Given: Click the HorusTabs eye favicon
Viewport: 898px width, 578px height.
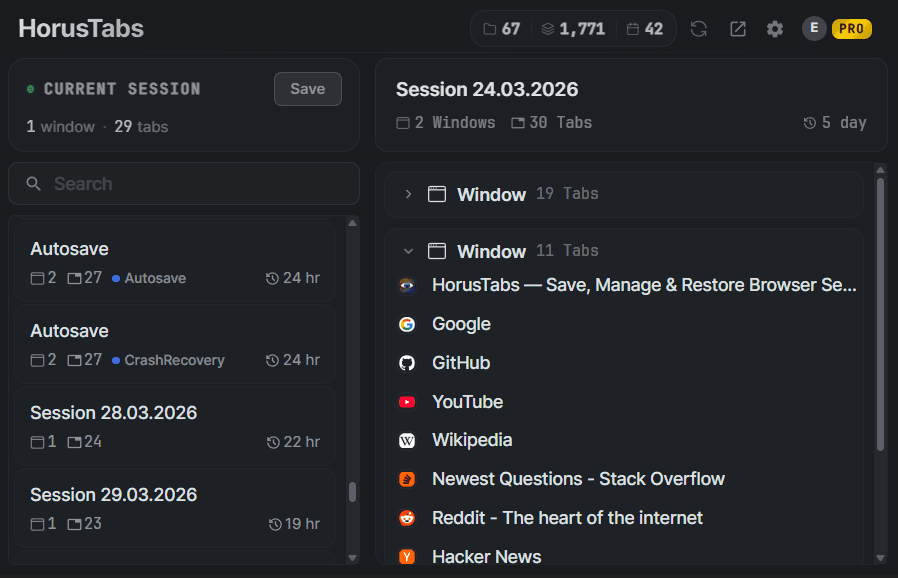Looking at the screenshot, I should click(x=407, y=285).
